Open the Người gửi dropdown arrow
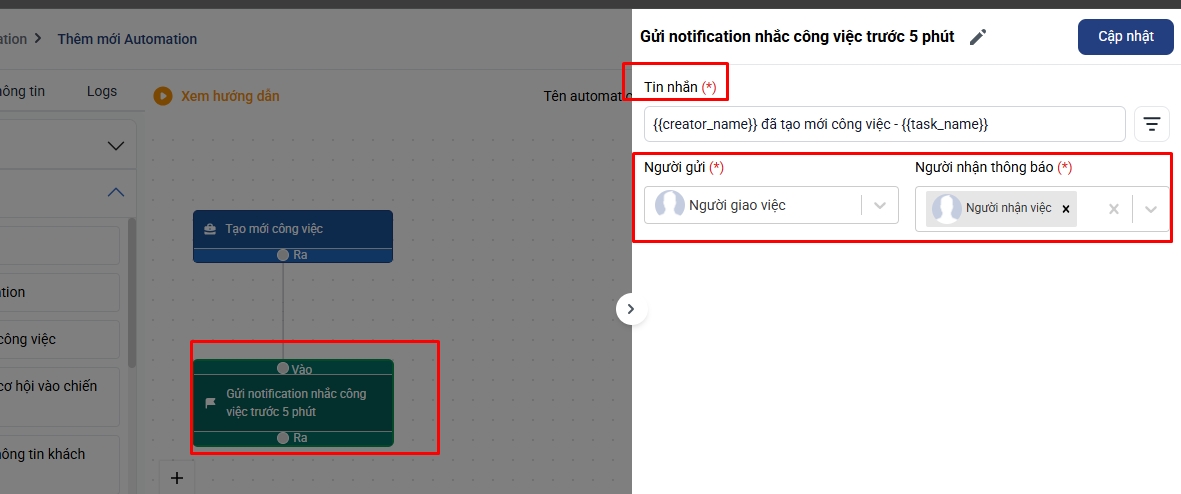This screenshot has height=494, width=1181. click(880, 205)
